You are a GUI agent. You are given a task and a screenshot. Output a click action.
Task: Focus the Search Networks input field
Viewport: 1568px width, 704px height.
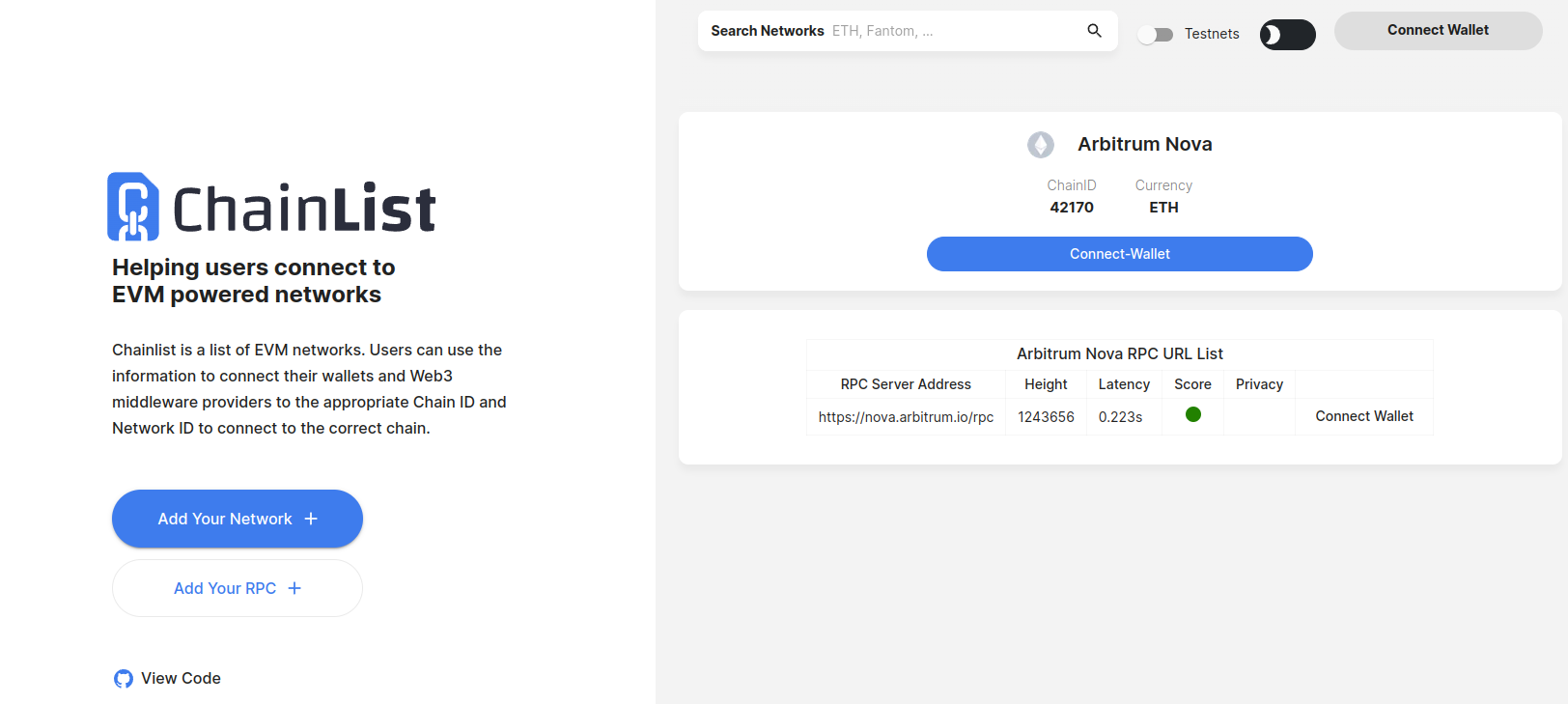908,31
